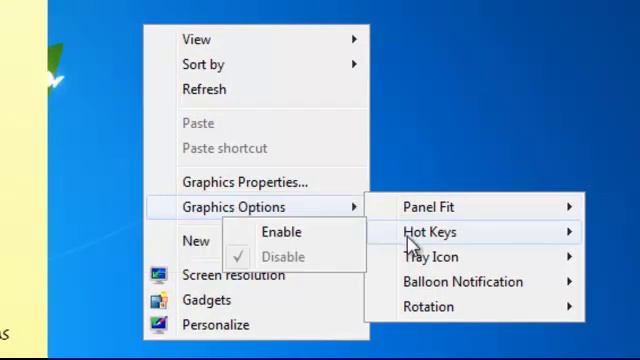The image size is (640, 360).
Task: Open the Balloon Notification submenu
Action: coord(475,282)
